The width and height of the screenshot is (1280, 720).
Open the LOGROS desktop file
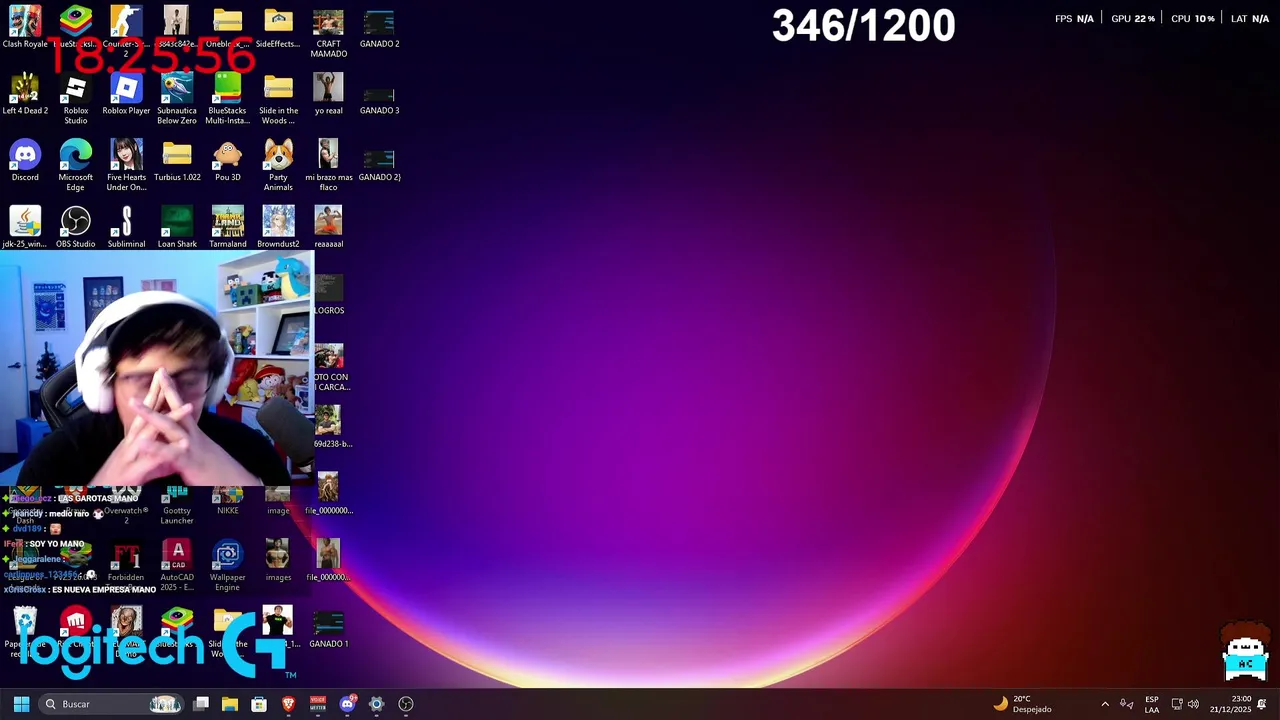(329, 295)
